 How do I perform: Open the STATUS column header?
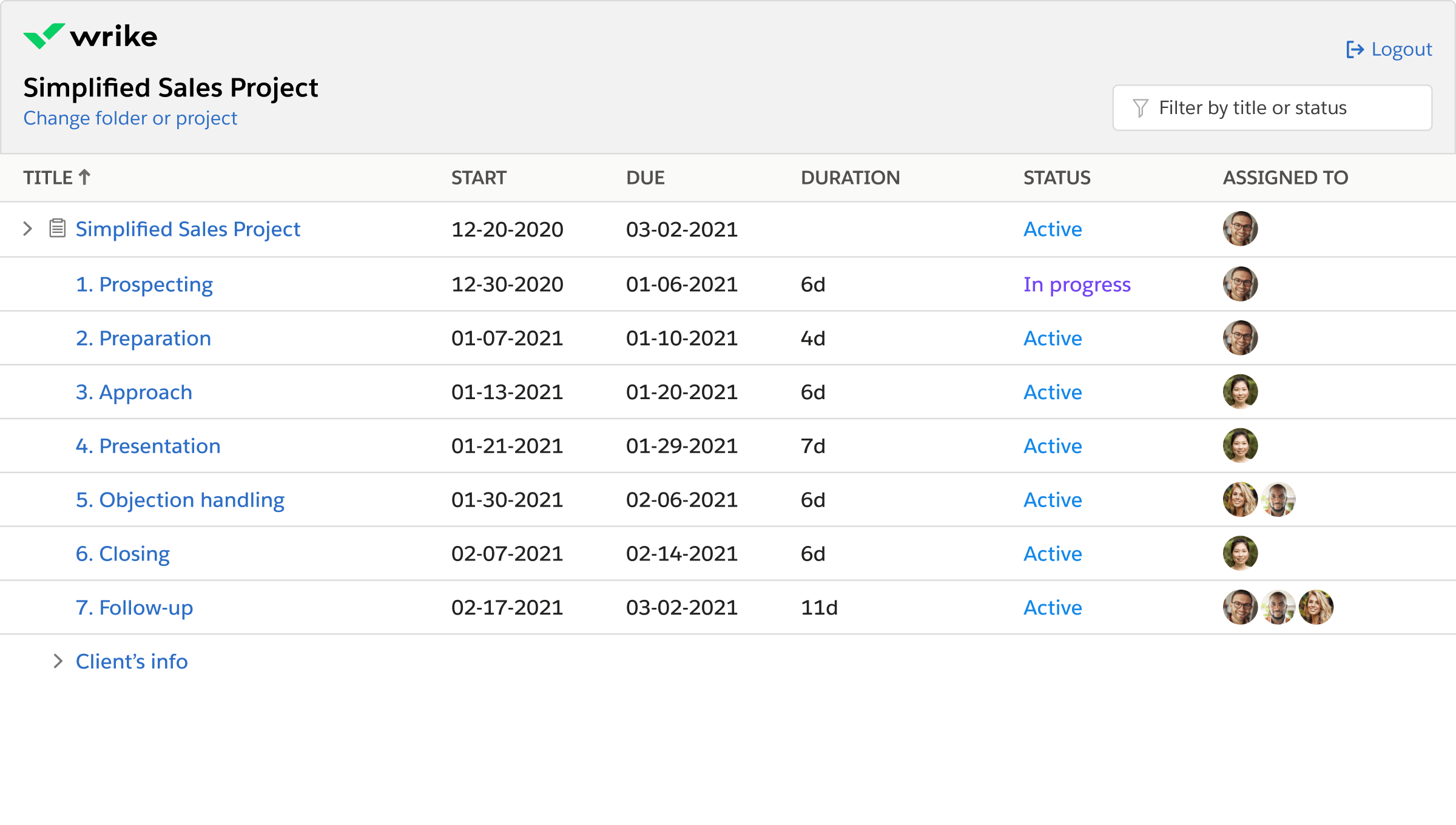1057,177
